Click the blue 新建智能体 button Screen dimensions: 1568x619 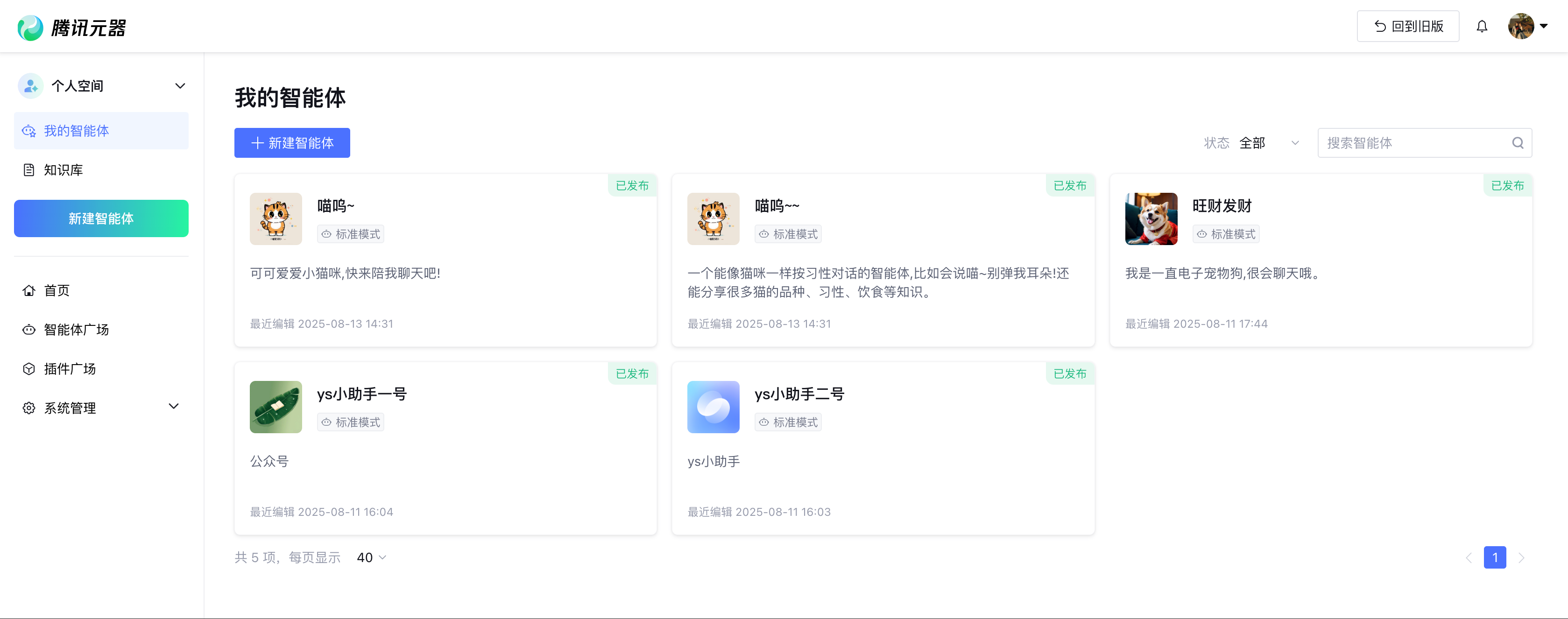click(x=291, y=143)
